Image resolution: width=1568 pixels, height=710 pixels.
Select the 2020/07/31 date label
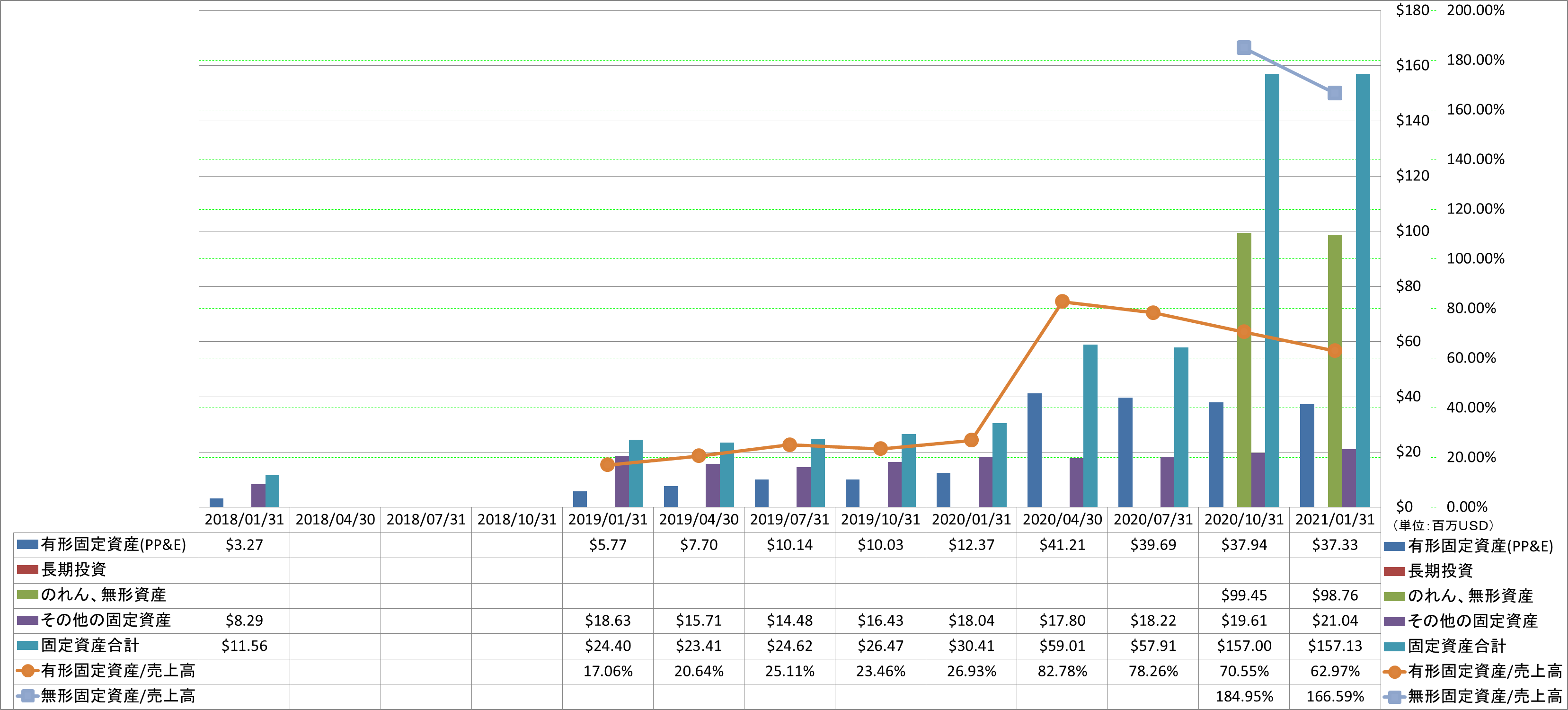pyautogui.click(x=1153, y=519)
